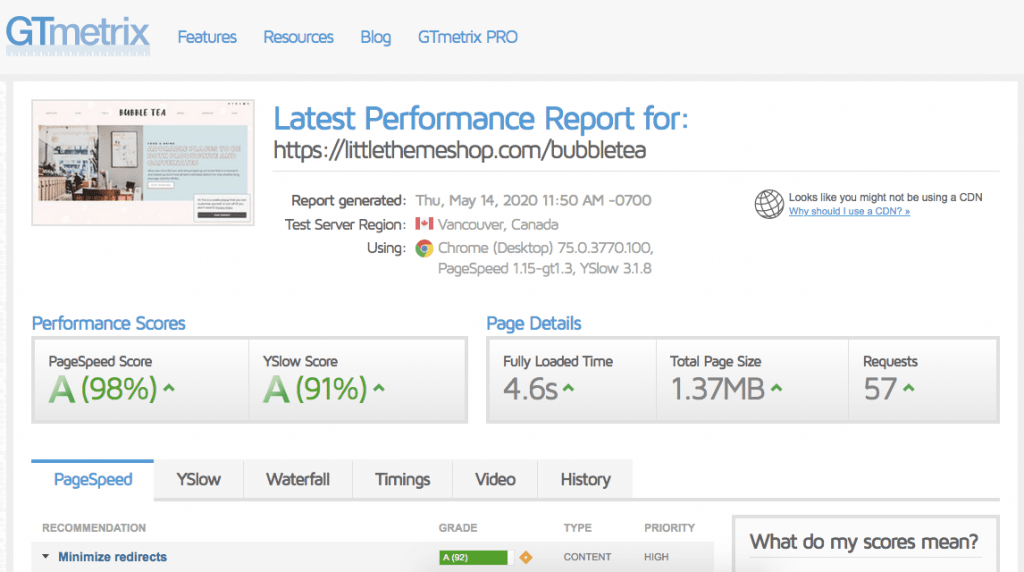Click the report generated date text
This screenshot has width=1024, height=572.
tap(533, 200)
